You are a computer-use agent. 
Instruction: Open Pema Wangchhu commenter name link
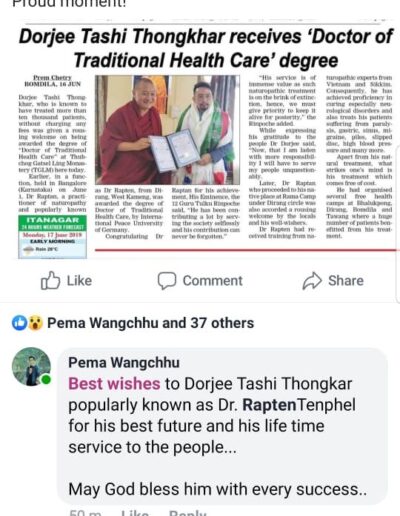pyautogui.click(x=124, y=363)
